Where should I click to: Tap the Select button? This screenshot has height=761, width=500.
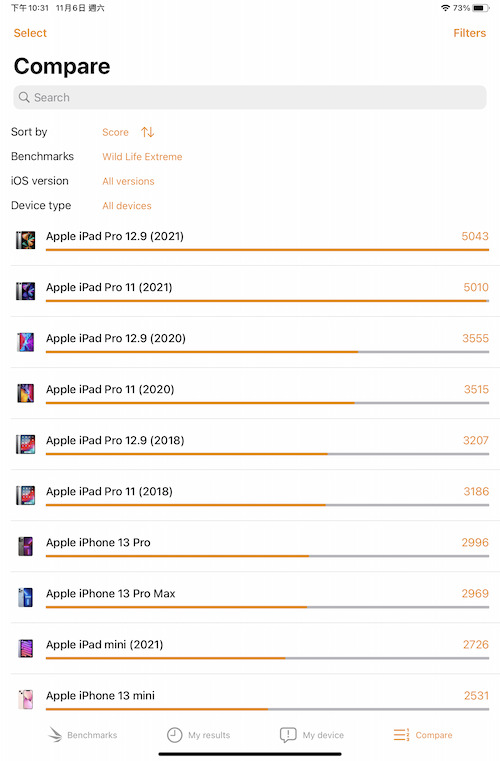click(30, 33)
